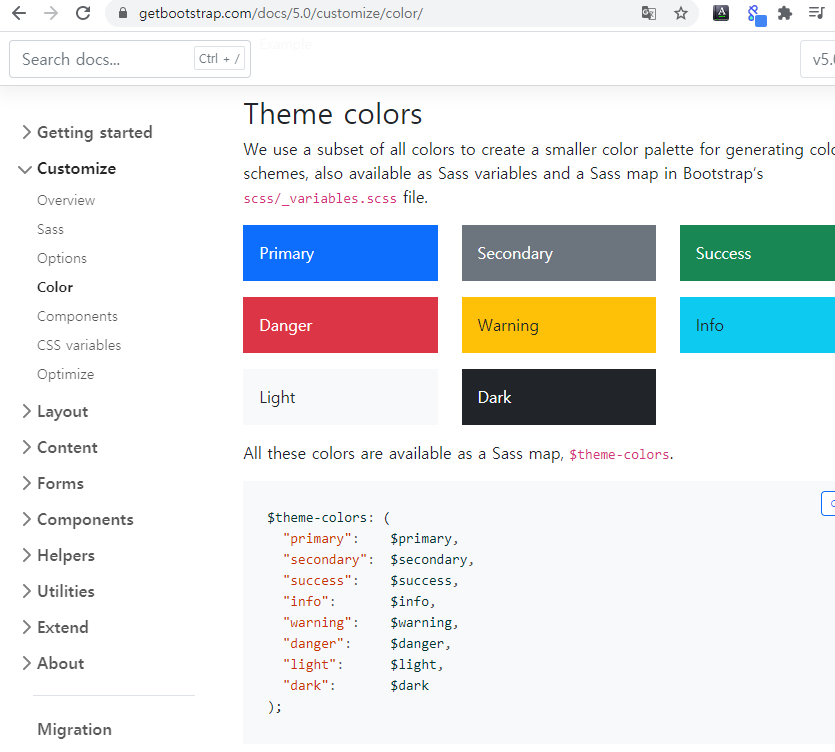Screen dimensions: 835x752
Task: Click the $theme-colors inline code text
Action: [619, 454]
